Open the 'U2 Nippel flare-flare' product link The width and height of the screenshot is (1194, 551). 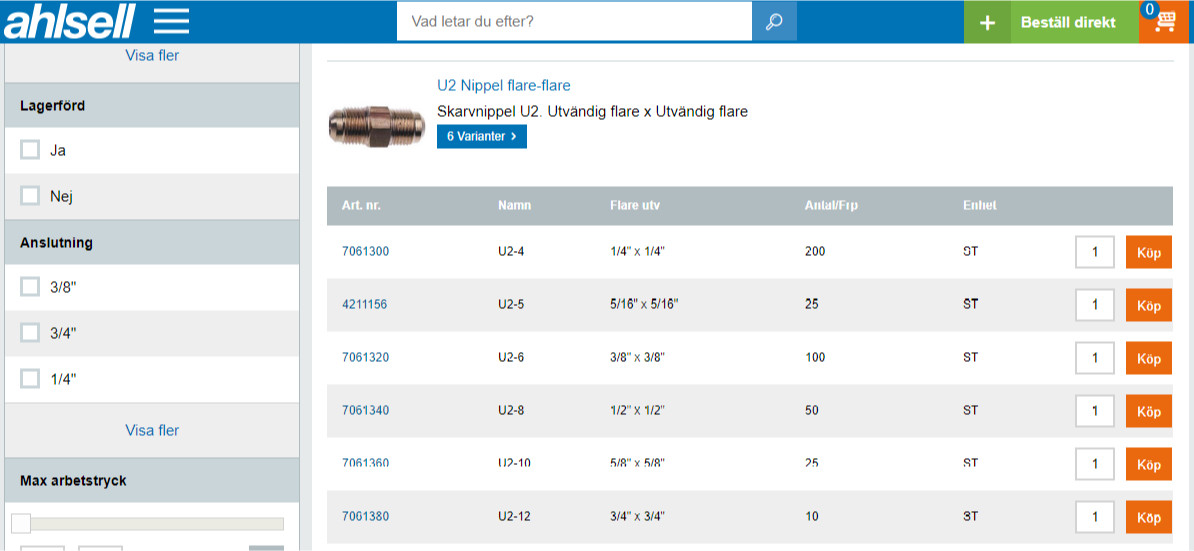[503, 86]
